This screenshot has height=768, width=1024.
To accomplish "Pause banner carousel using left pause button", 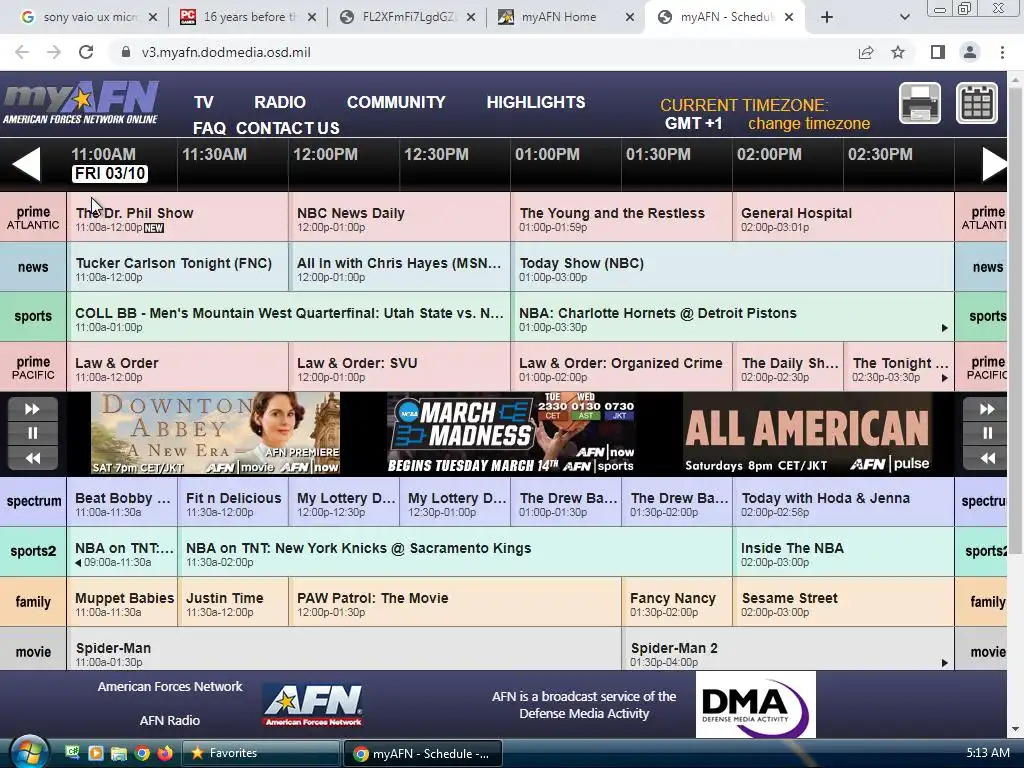I will (x=32, y=433).
